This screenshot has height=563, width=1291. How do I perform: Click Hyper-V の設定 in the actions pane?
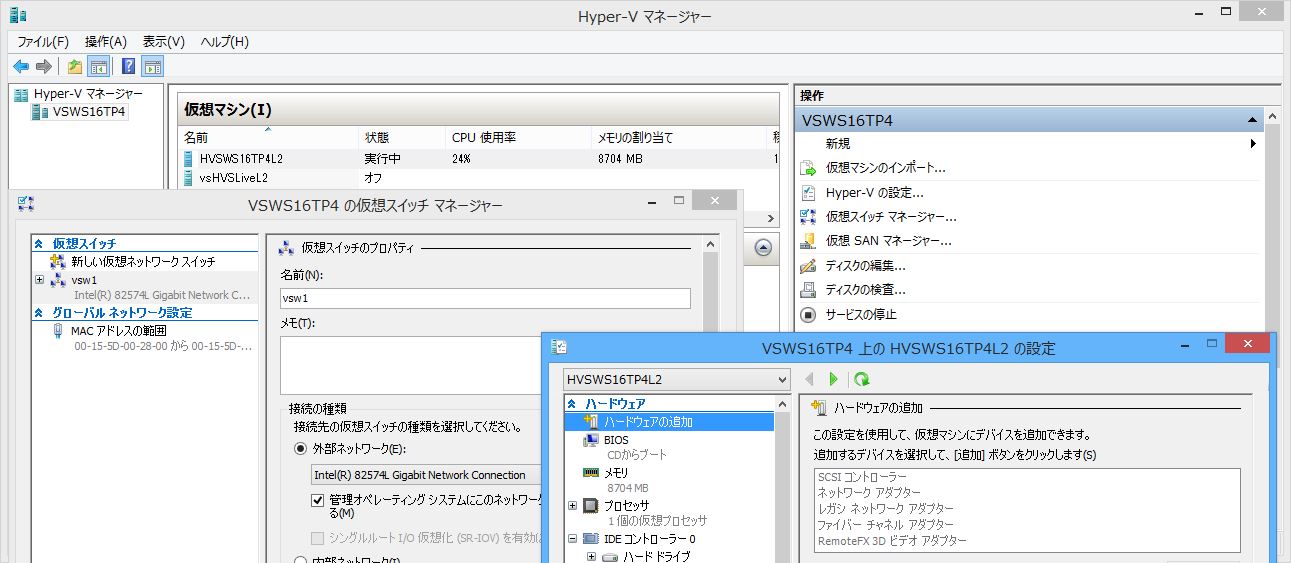coord(874,192)
